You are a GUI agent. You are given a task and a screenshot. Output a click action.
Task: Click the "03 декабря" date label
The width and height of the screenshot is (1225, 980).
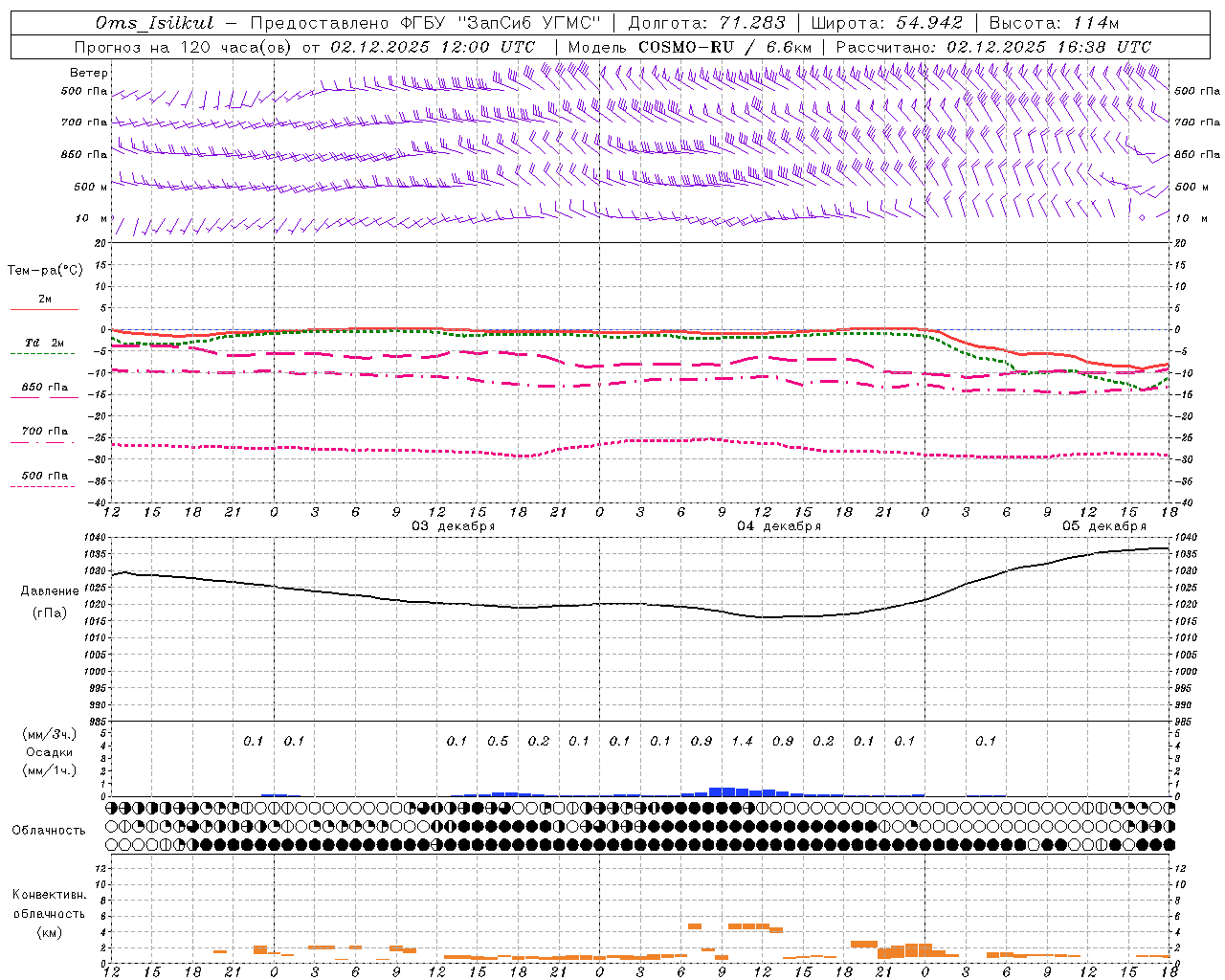[x=453, y=526]
